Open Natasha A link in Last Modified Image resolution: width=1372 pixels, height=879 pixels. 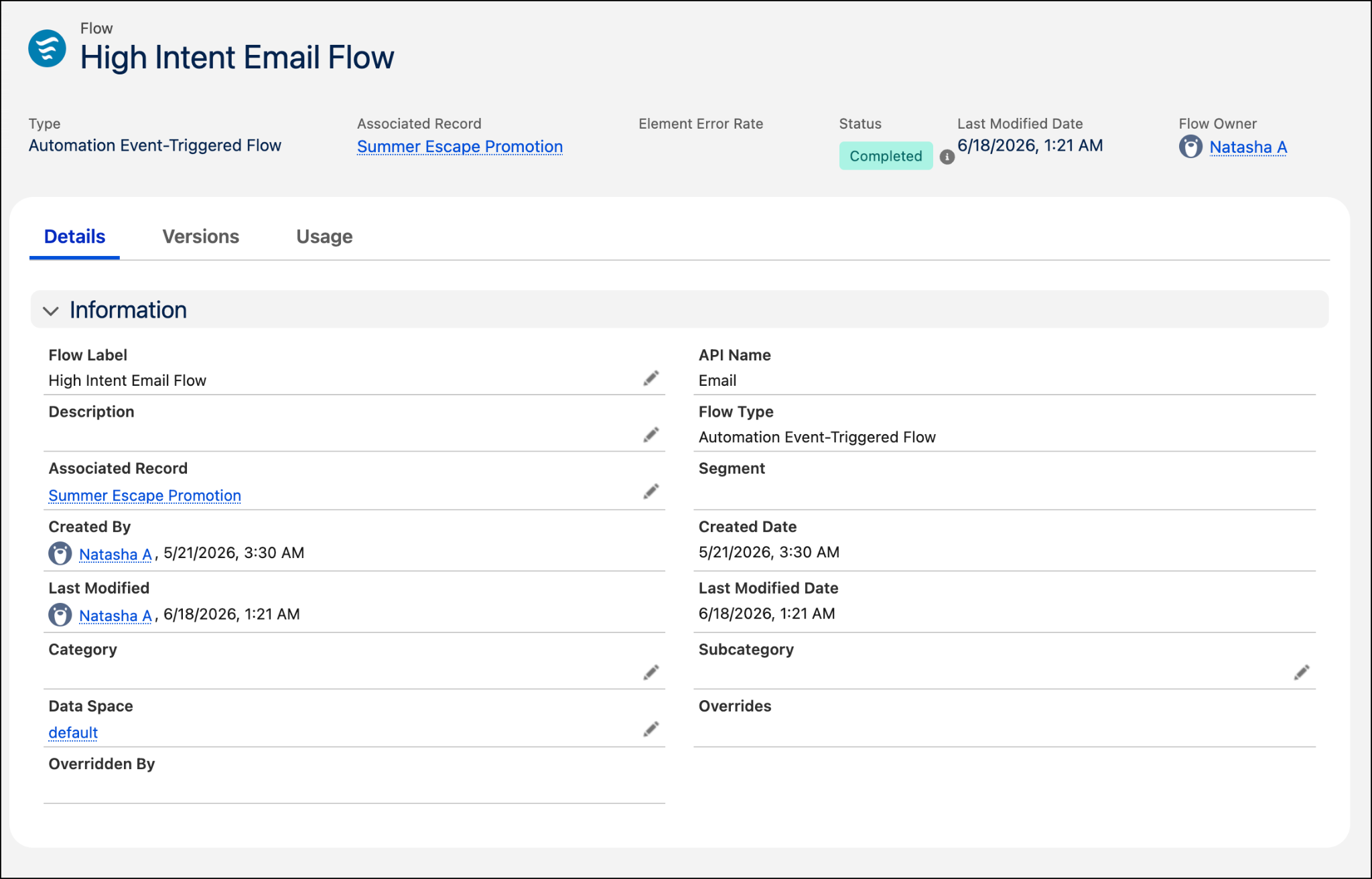[115, 616]
